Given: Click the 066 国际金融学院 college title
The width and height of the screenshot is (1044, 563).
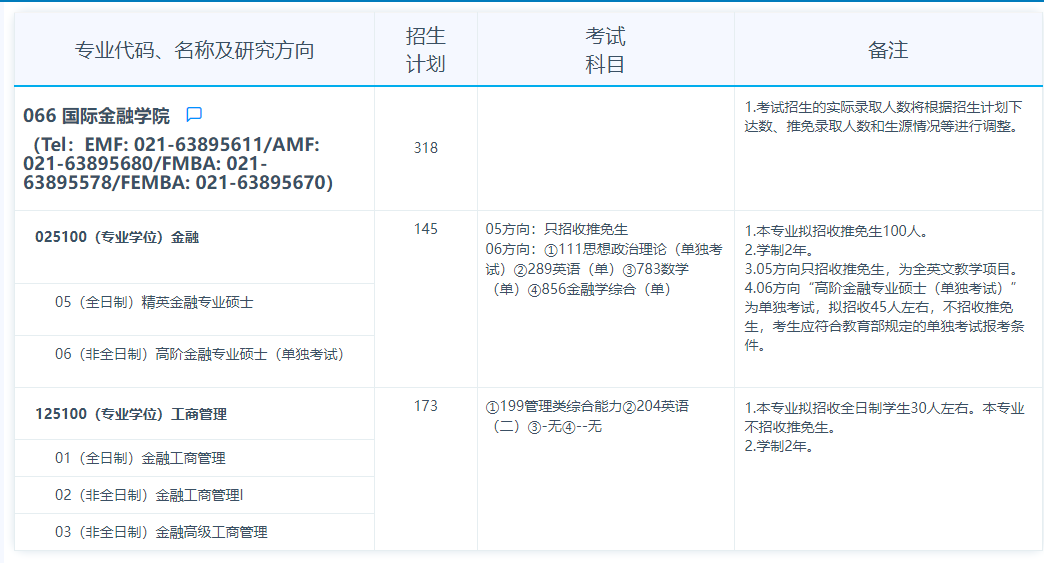Looking at the screenshot, I should pyautogui.click(x=97, y=116).
